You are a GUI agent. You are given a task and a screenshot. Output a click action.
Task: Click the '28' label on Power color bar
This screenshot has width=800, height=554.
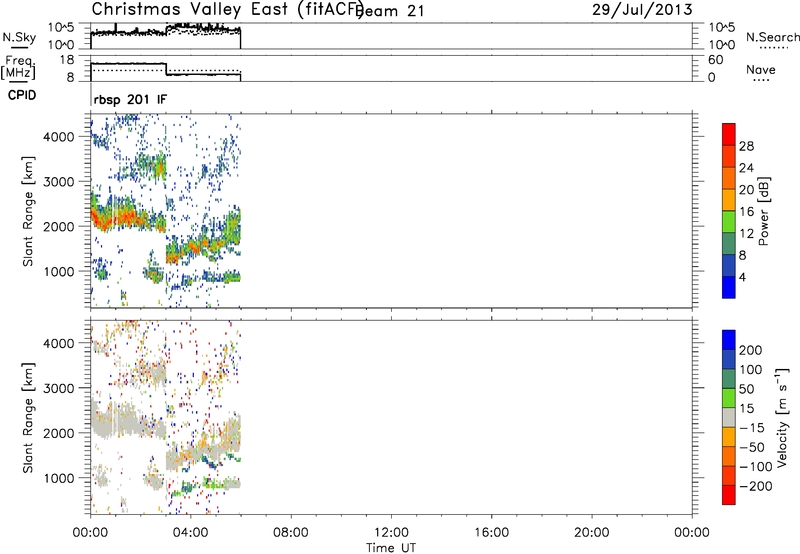click(x=746, y=146)
